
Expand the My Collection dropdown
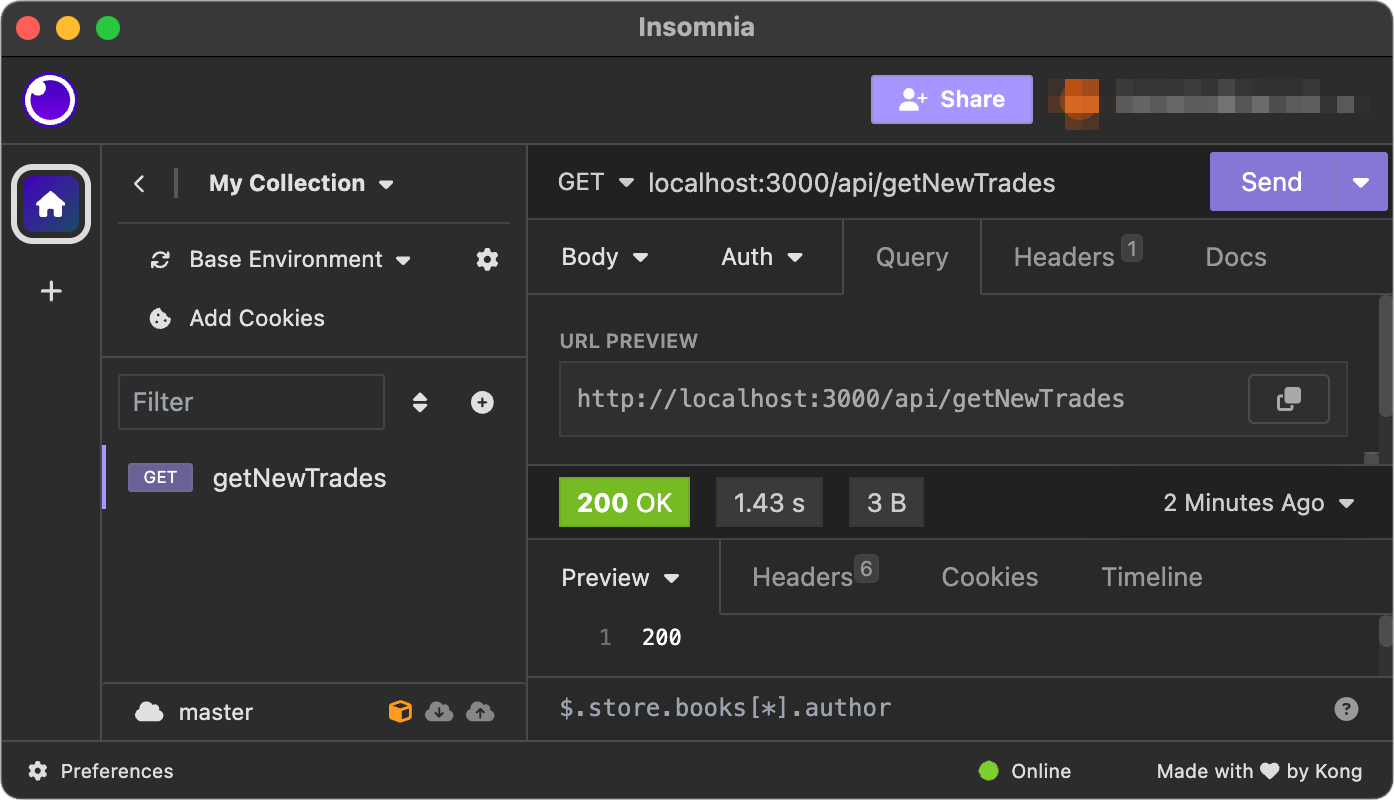(x=301, y=183)
